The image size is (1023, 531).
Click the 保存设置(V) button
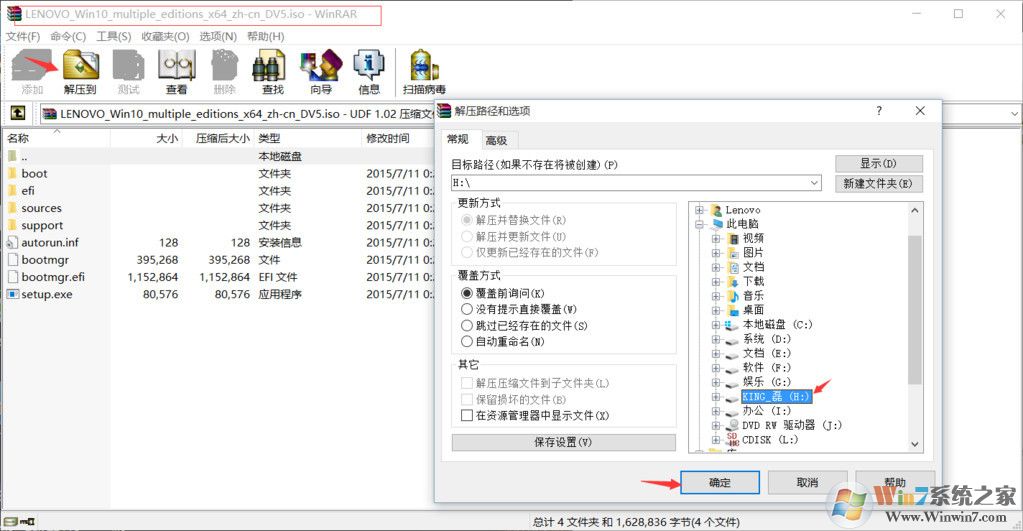(x=563, y=442)
